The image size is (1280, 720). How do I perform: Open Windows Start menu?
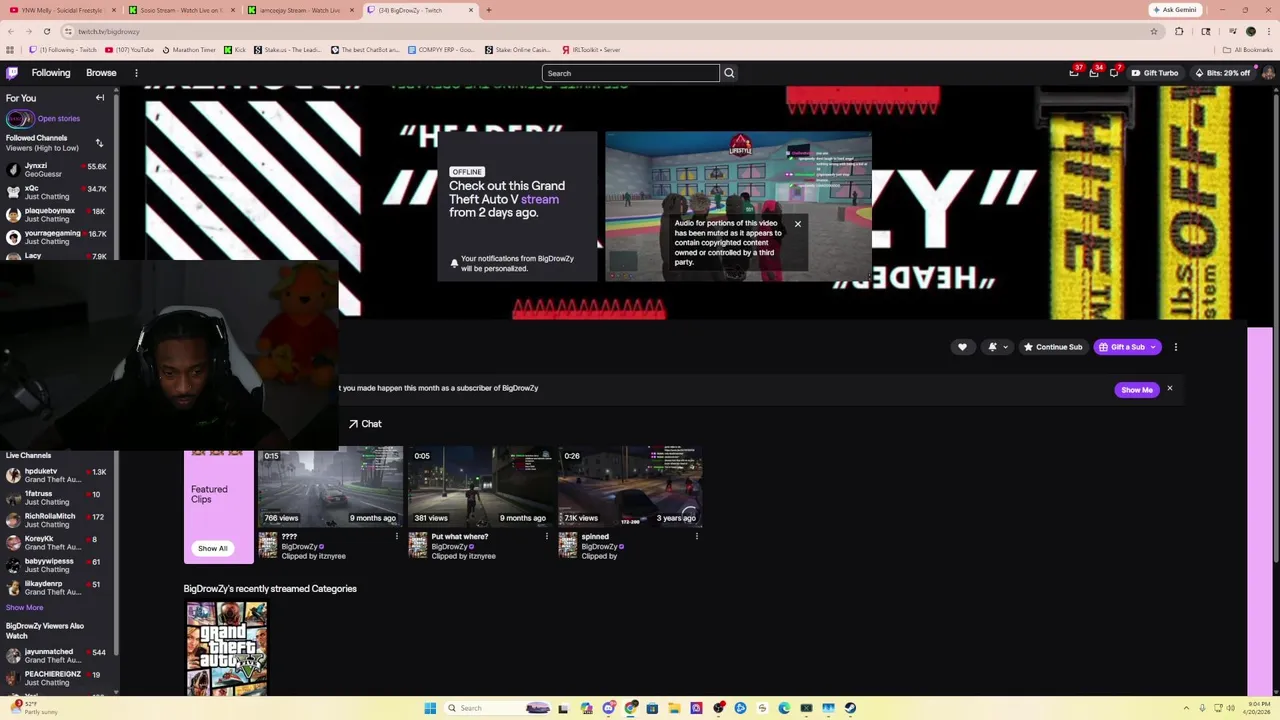[x=430, y=708]
